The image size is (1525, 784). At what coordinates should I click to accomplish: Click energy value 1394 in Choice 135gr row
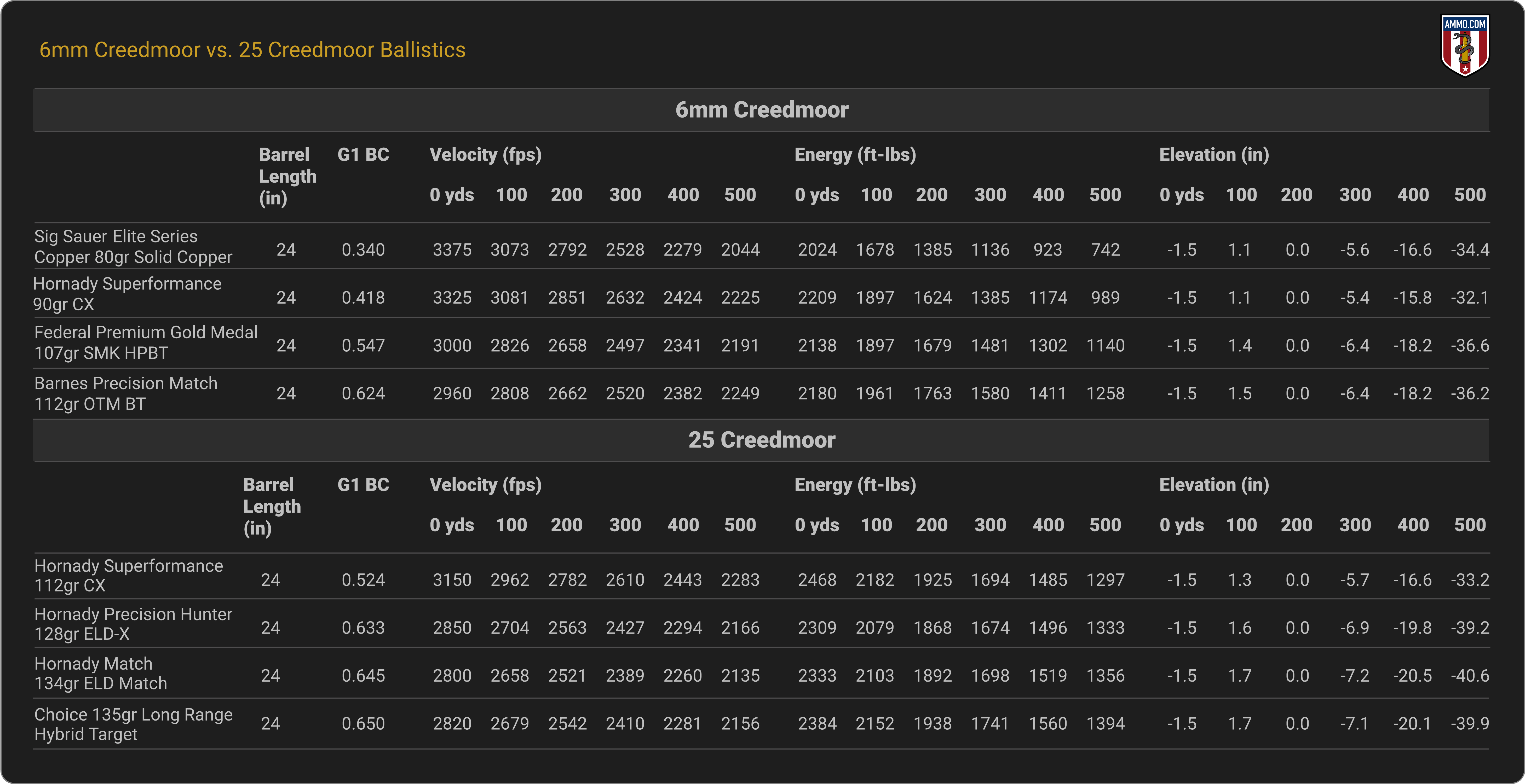click(1105, 724)
